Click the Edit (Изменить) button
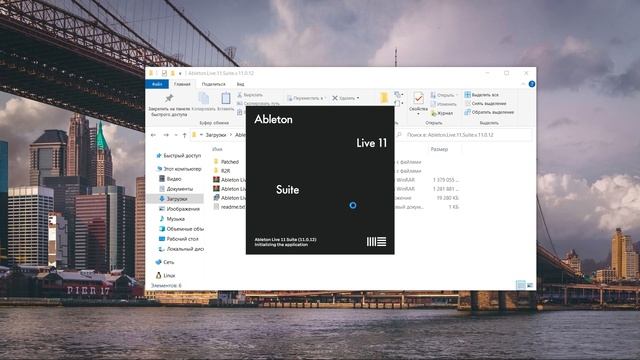The image size is (640, 360). click(x=443, y=104)
